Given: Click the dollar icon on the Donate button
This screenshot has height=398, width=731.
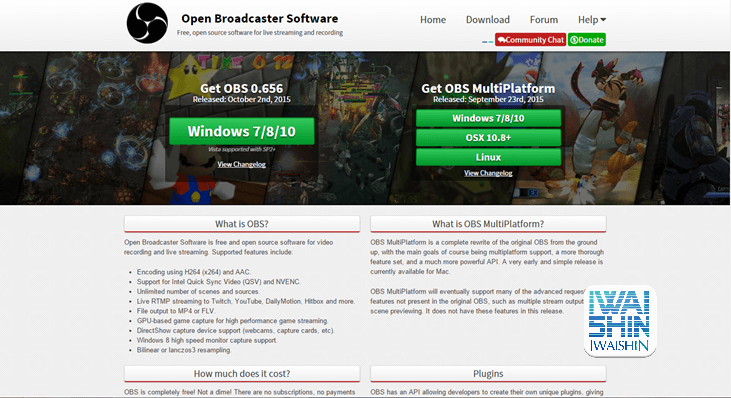Looking at the screenshot, I should [x=574, y=40].
